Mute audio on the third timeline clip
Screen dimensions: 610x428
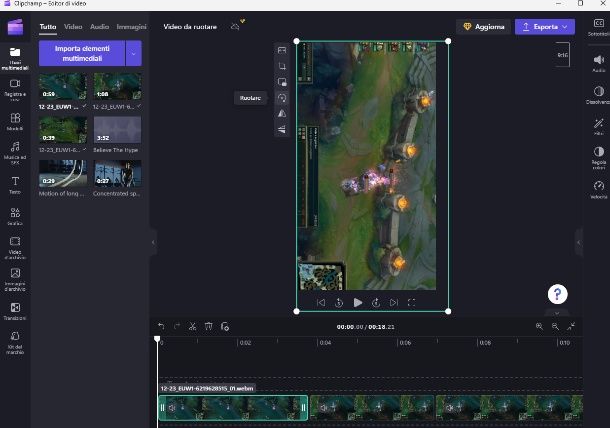pos(450,407)
